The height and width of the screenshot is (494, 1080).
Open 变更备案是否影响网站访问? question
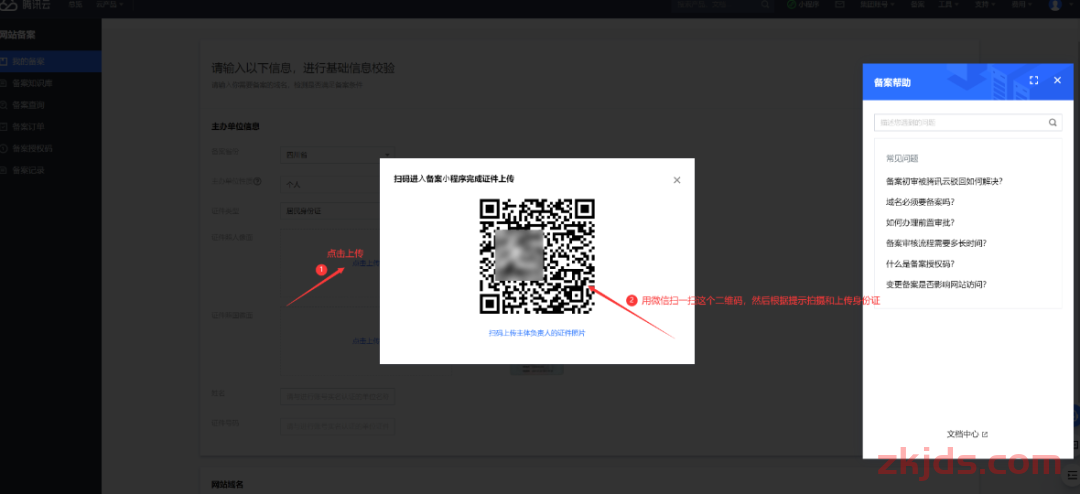pos(936,284)
